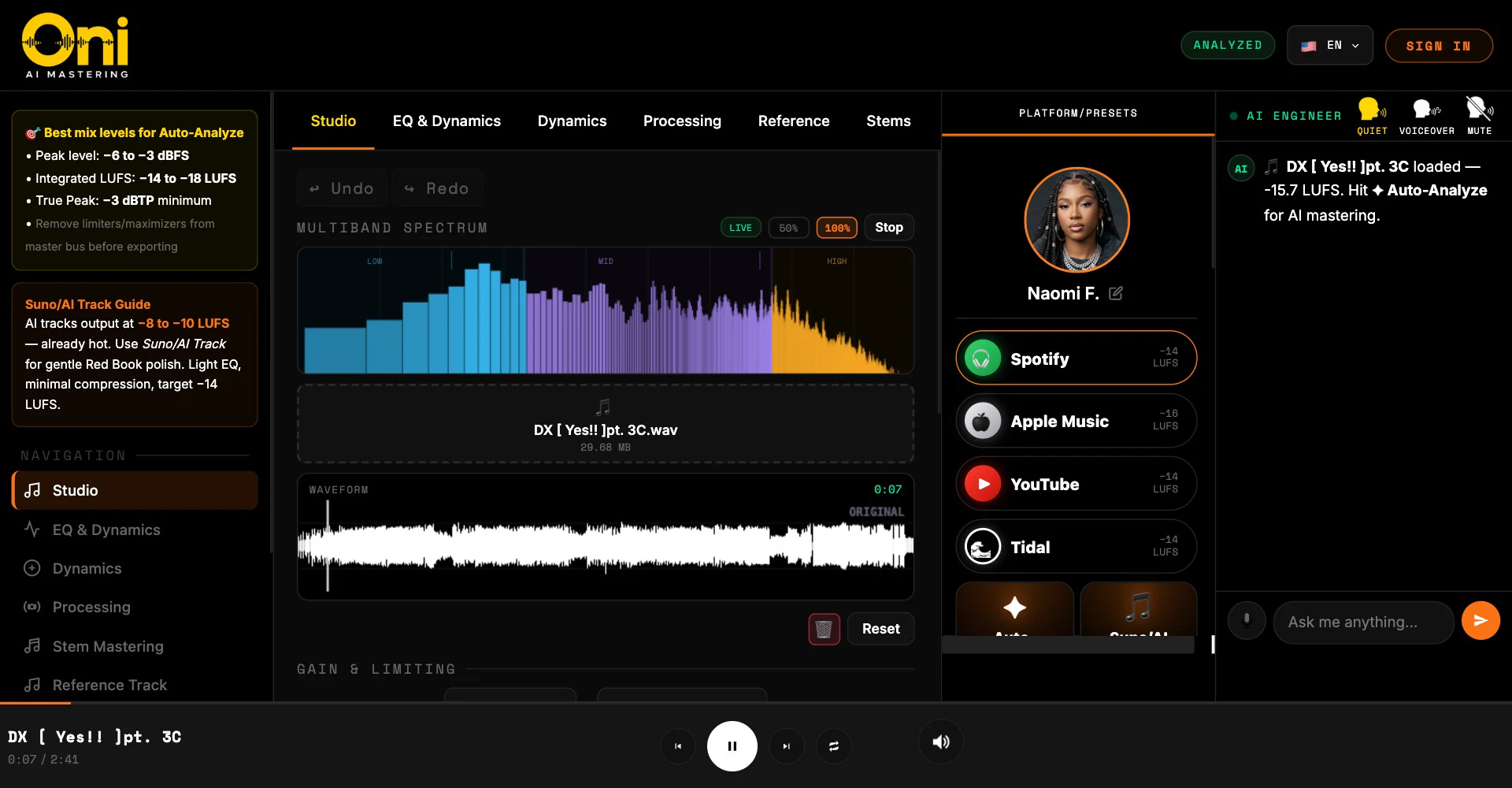Select the Voiceover mode icon
The width and height of the screenshot is (1512, 788).
pos(1426,116)
